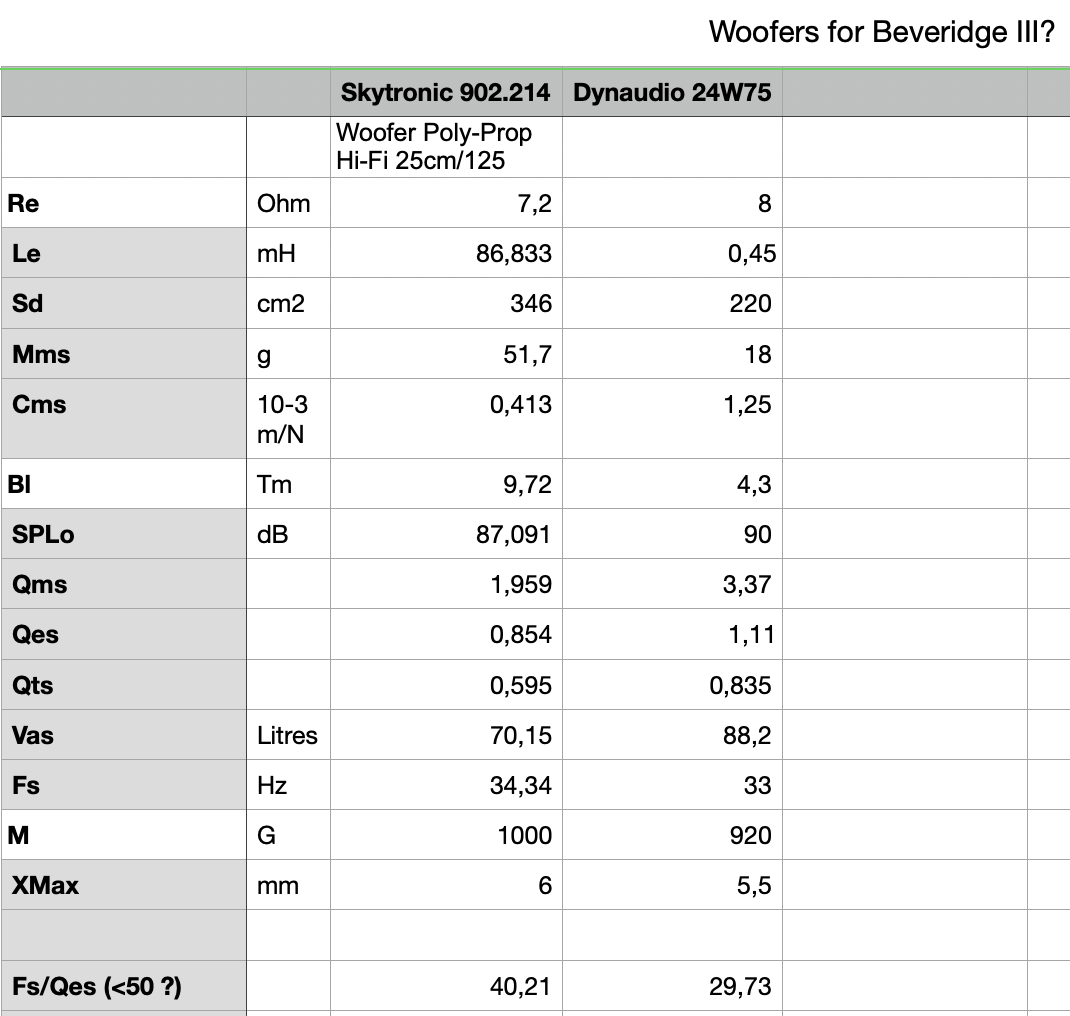The height and width of the screenshot is (1016, 1070).
Task: Select Skytronic Bl value 9,72
Action: pos(446,483)
